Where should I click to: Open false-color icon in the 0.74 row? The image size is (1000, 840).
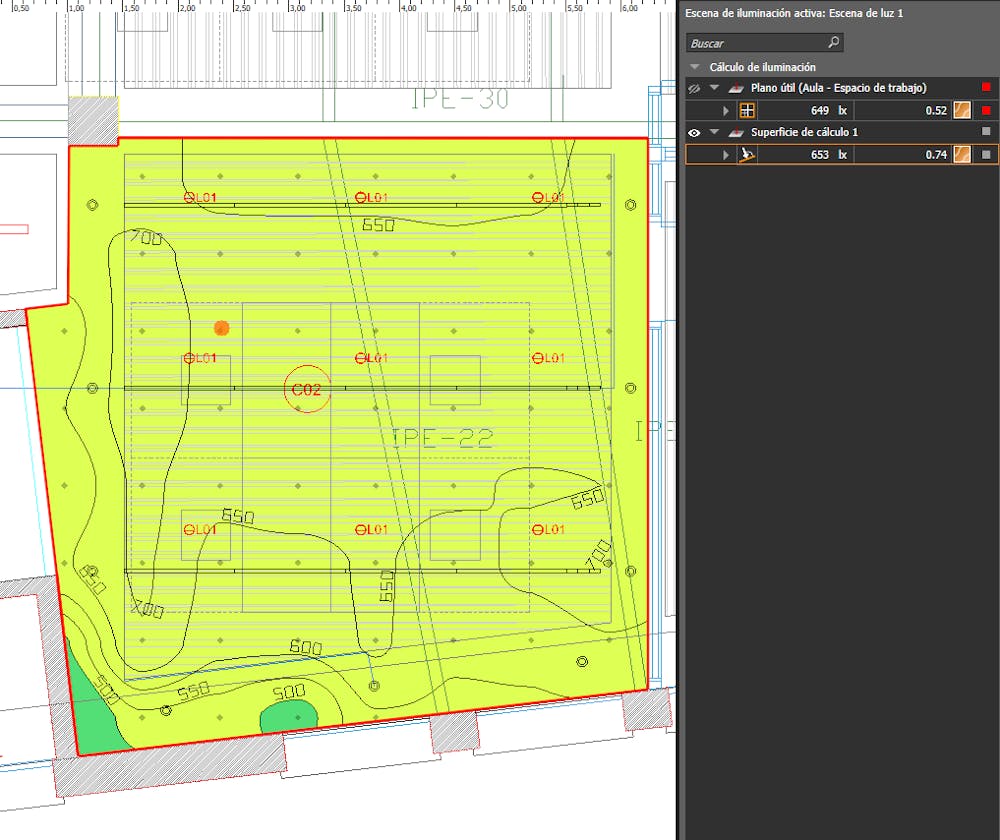962,155
